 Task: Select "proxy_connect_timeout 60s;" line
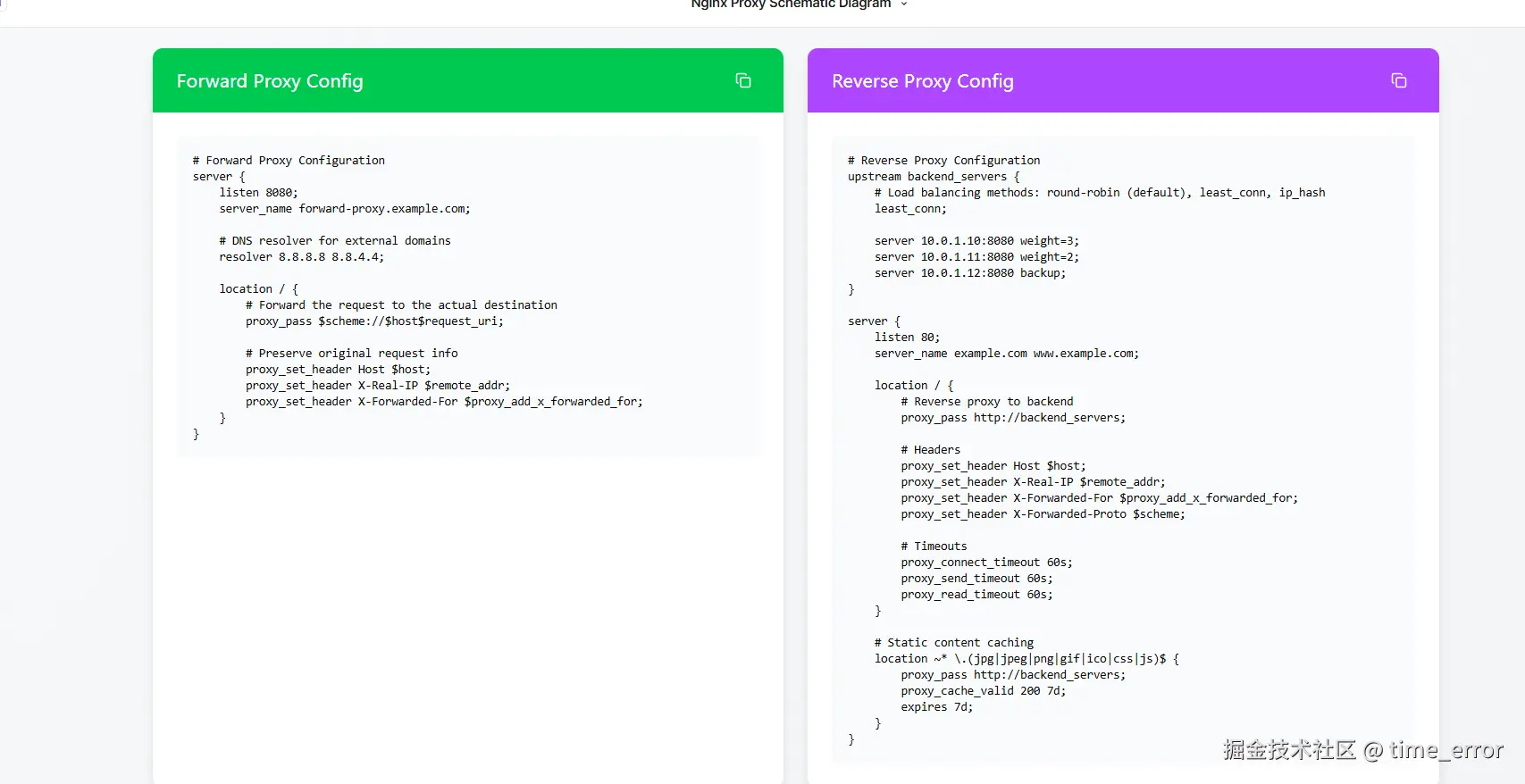point(987,563)
